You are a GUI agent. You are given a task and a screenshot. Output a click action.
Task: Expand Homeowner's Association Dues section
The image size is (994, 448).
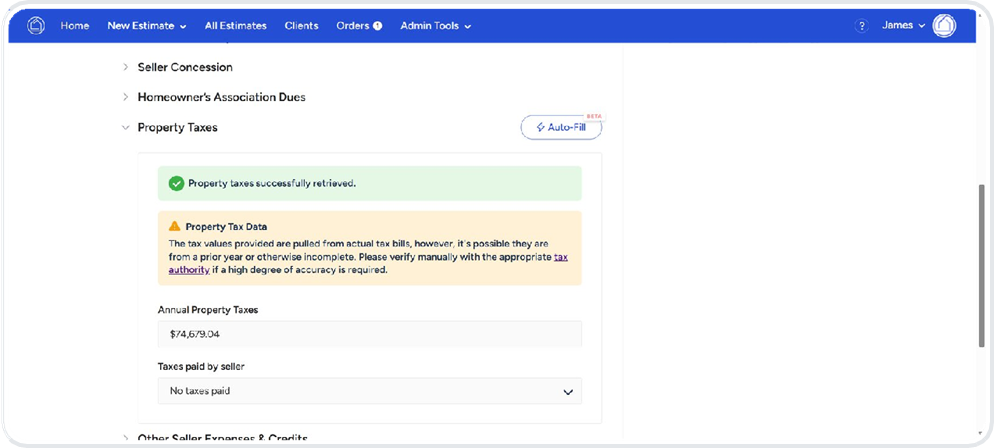[x=221, y=97]
